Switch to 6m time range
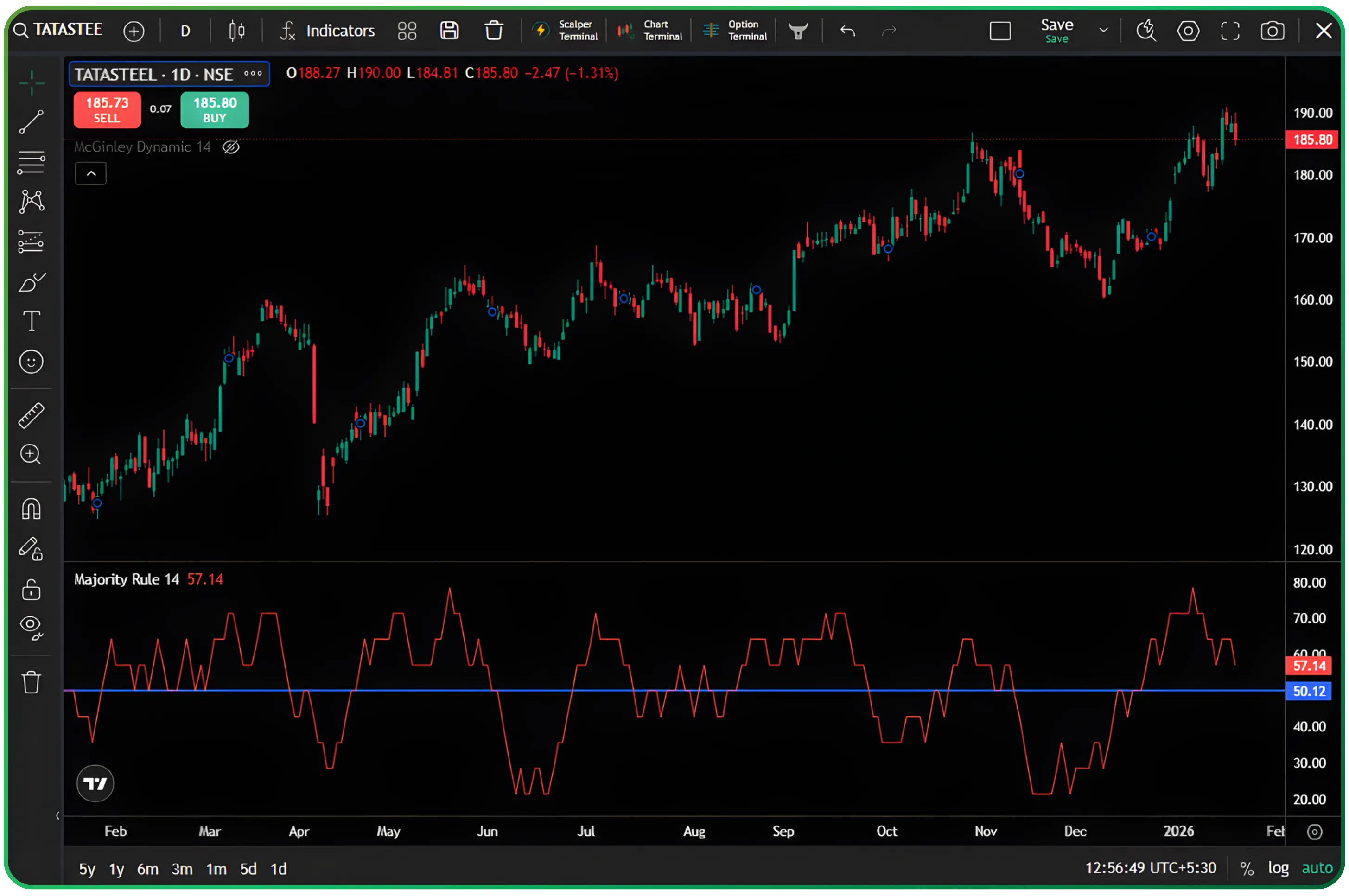The height and width of the screenshot is (896, 1349). [x=147, y=869]
